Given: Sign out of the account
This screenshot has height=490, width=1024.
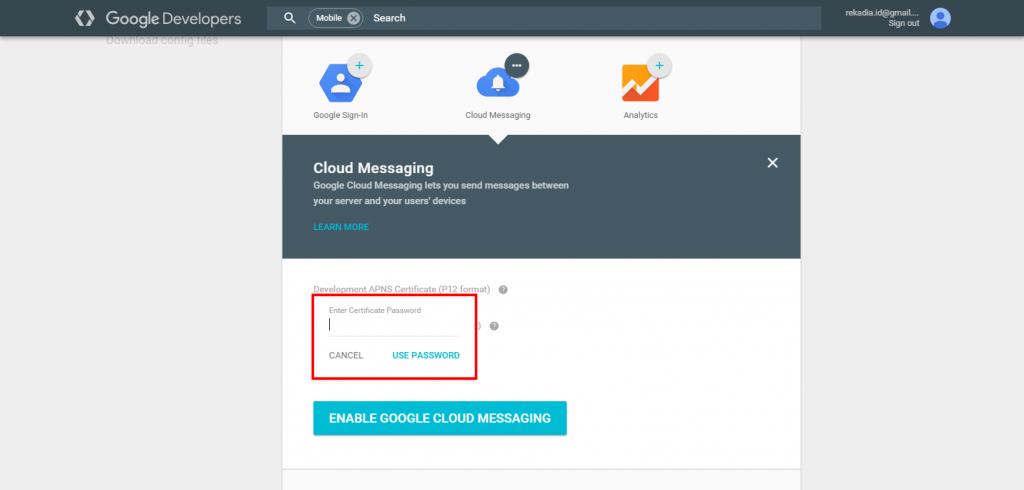Looking at the screenshot, I should click(904, 24).
